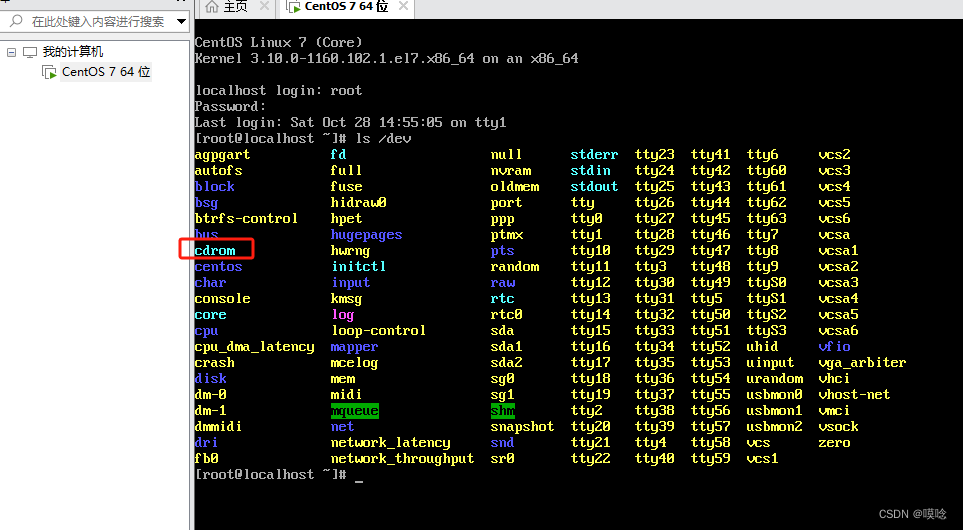Click the cpu_dma_latency entry
Image resolution: width=963 pixels, height=530 pixels.
tap(254, 347)
